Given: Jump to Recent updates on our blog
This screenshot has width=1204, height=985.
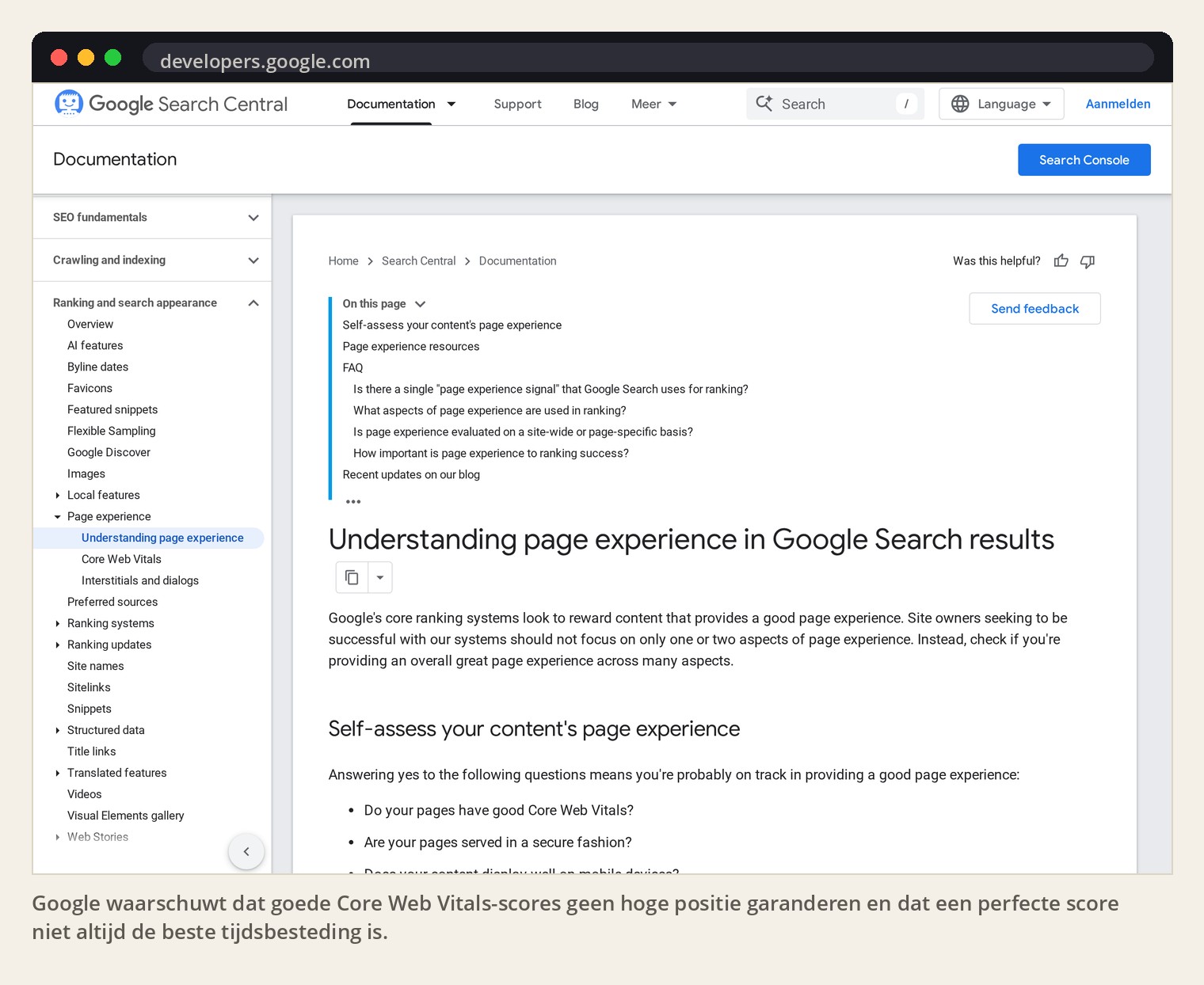Looking at the screenshot, I should [x=411, y=474].
